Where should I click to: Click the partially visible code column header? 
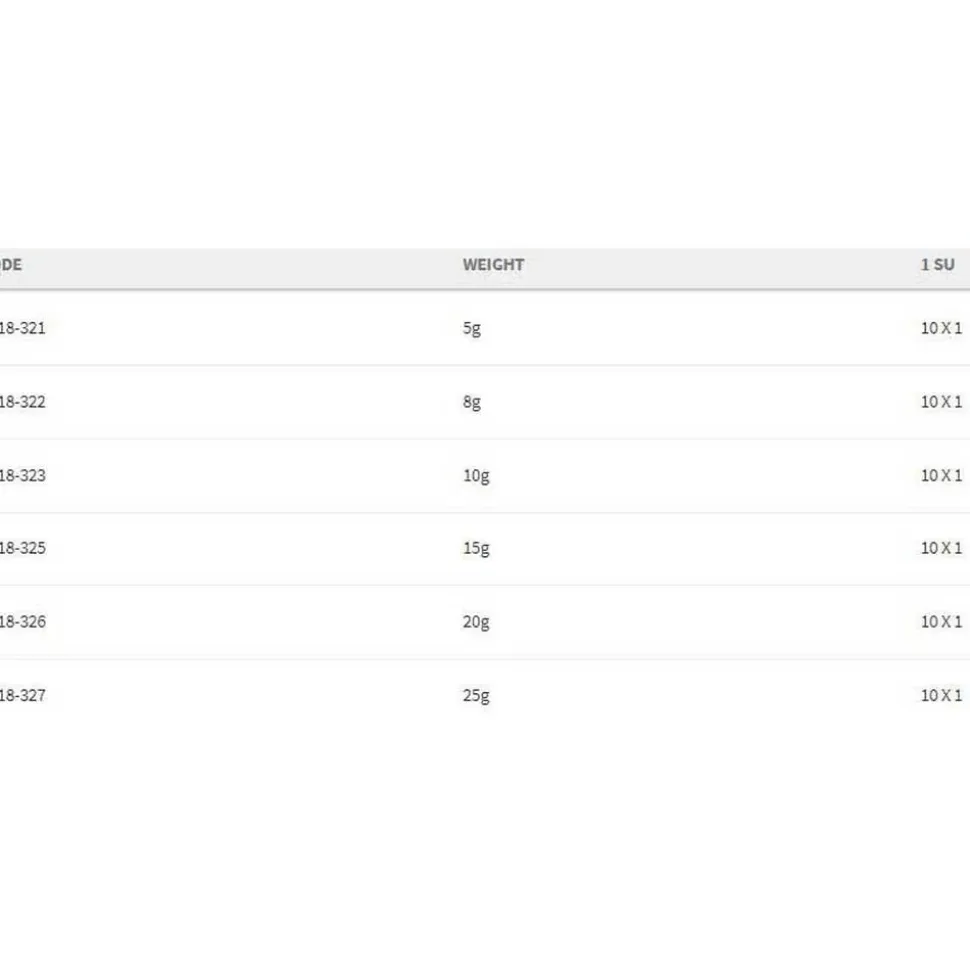(x=11, y=264)
